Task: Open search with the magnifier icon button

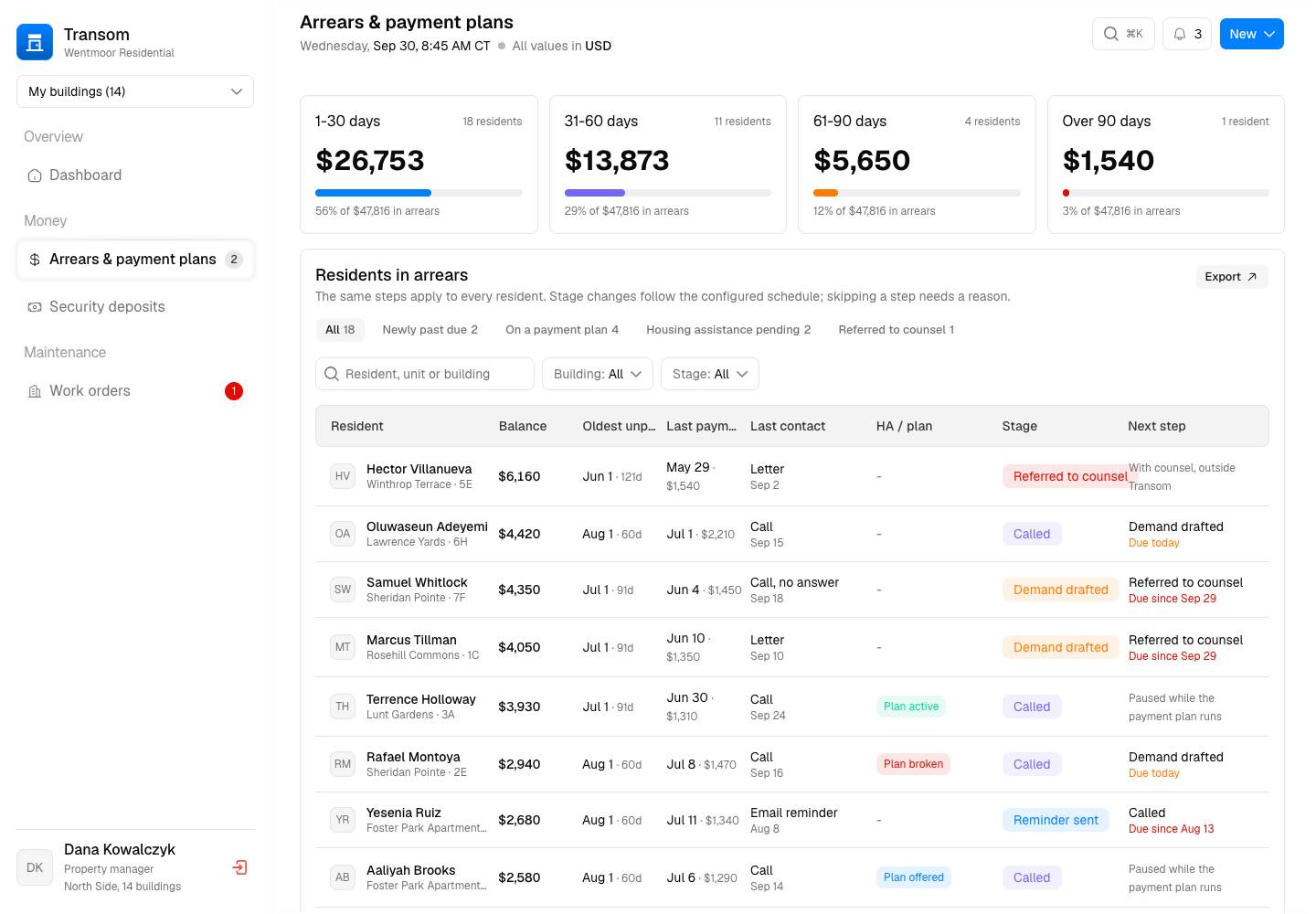Action: [x=1123, y=34]
